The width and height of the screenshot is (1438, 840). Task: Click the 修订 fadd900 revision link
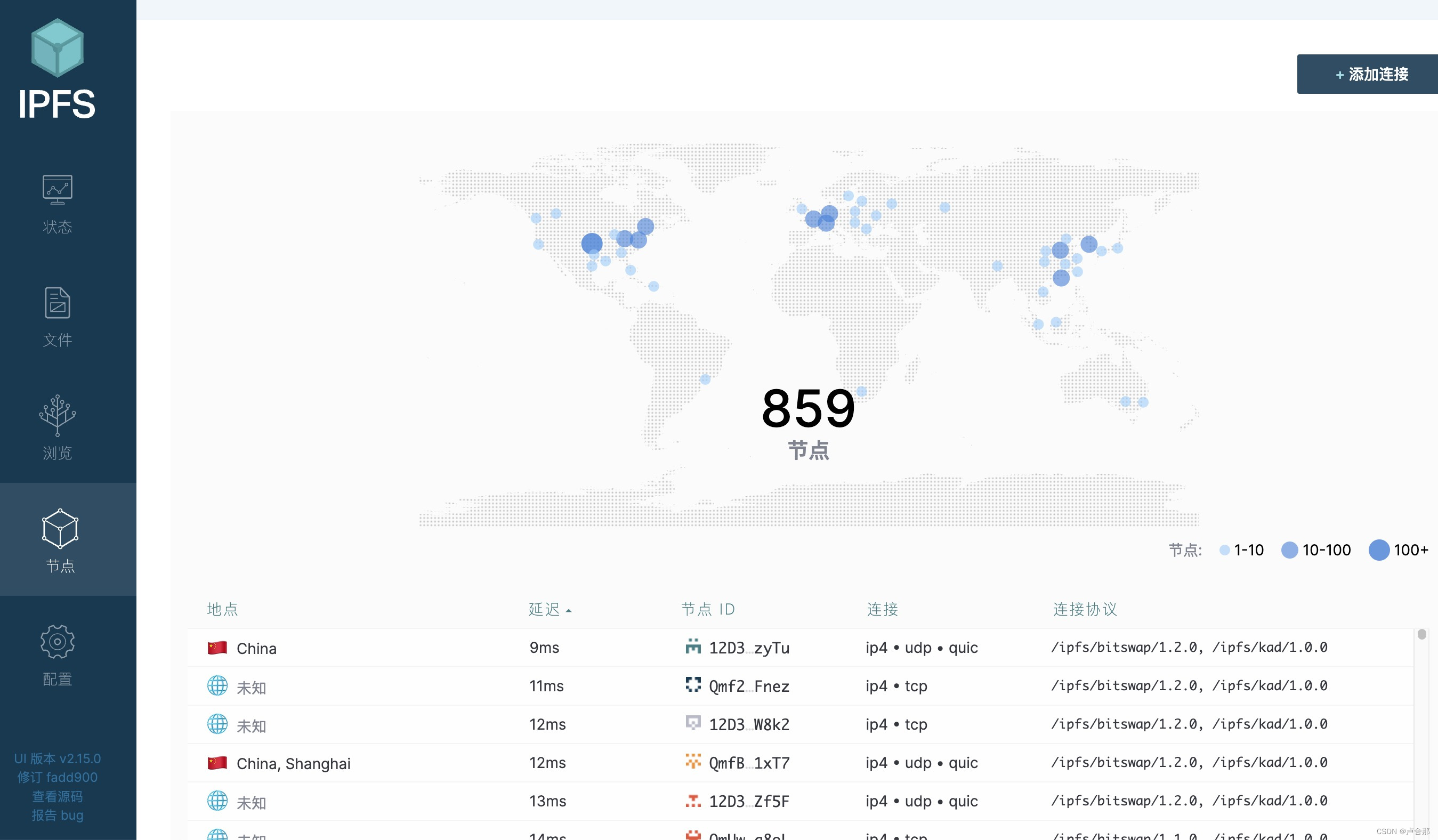pyautogui.click(x=57, y=777)
